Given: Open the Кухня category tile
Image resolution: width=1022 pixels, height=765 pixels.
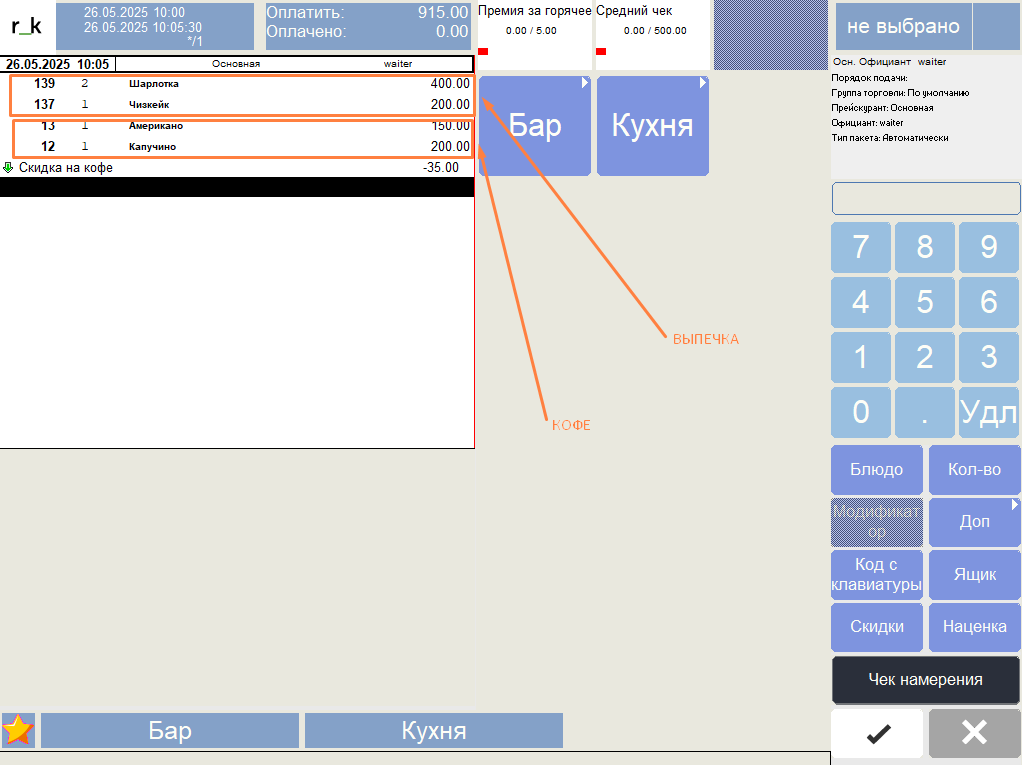Looking at the screenshot, I should click(x=652, y=126).
